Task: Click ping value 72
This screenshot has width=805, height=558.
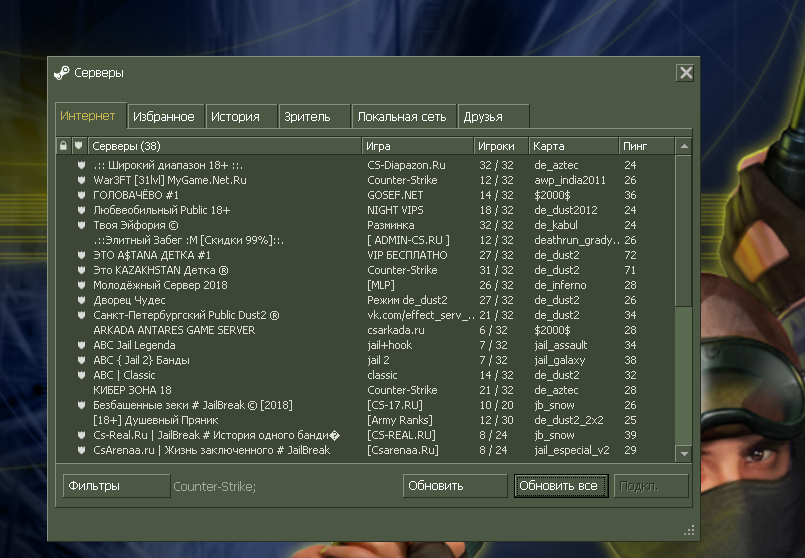Action: [x=630, y=255]
